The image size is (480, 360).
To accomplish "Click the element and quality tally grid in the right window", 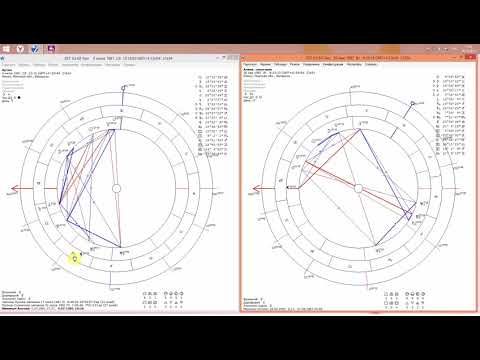I will (x=405, y=301).
